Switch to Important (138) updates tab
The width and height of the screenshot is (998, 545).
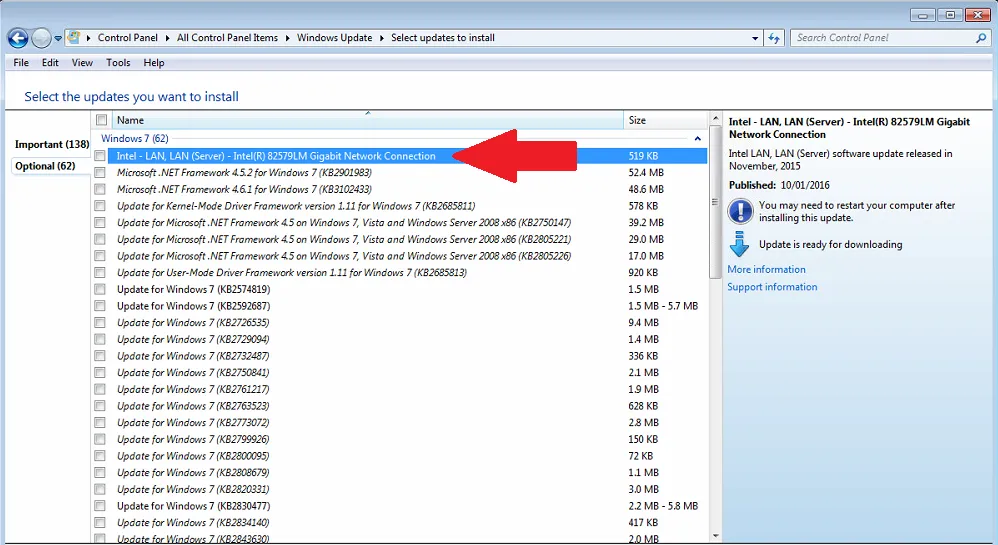point(52,145)
